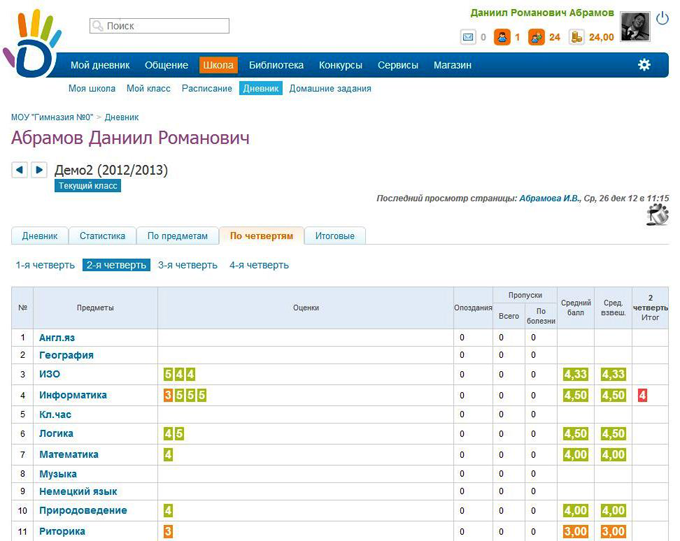The width and height of the screenshot is (680, 541).
Task: Open Абрамова И.В. profile link
Action: click(549, 198)
